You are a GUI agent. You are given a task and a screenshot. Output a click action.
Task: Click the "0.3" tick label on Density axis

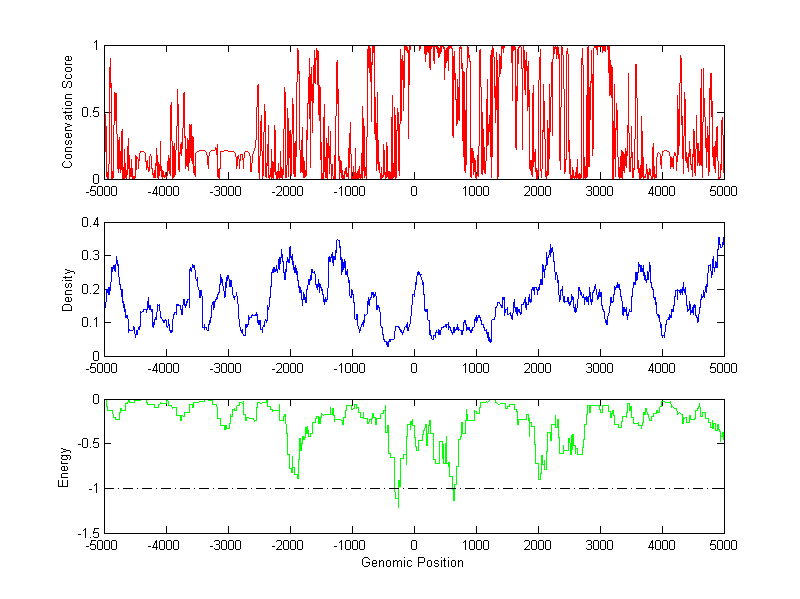(x=89, y=256)
